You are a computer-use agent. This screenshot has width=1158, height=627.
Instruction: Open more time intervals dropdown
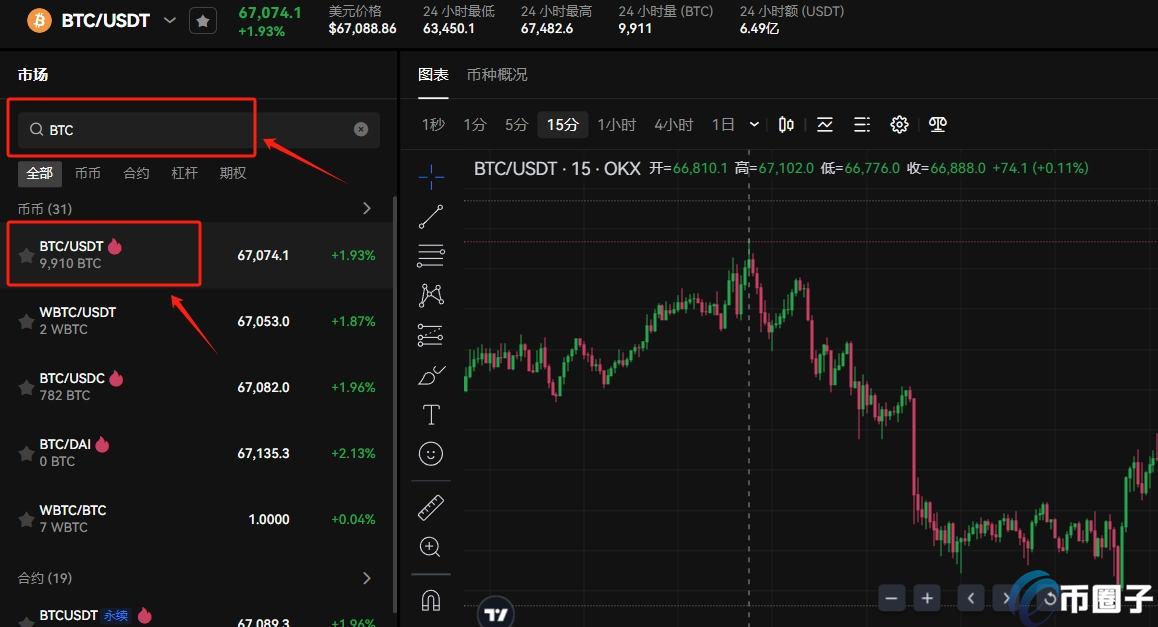(754, 125)
